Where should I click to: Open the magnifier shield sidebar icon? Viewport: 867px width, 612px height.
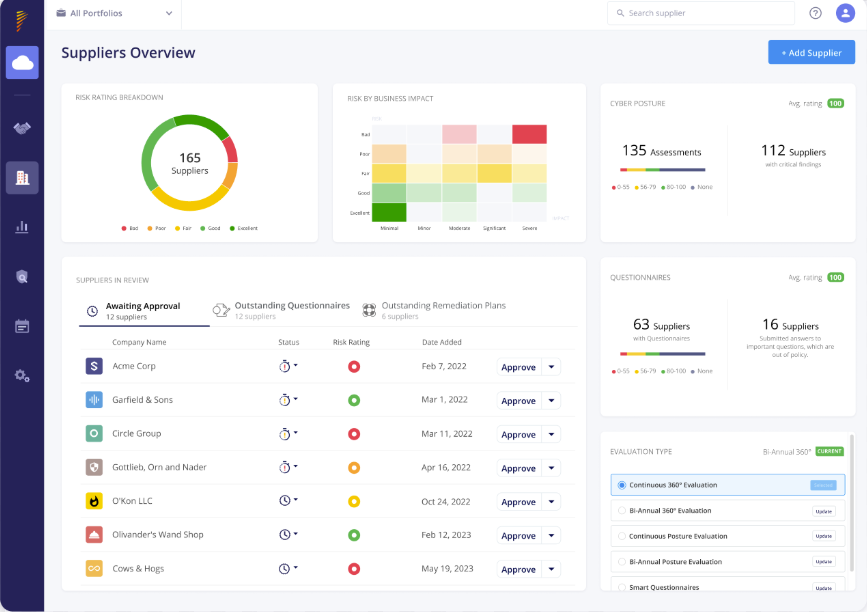[22, 276]
